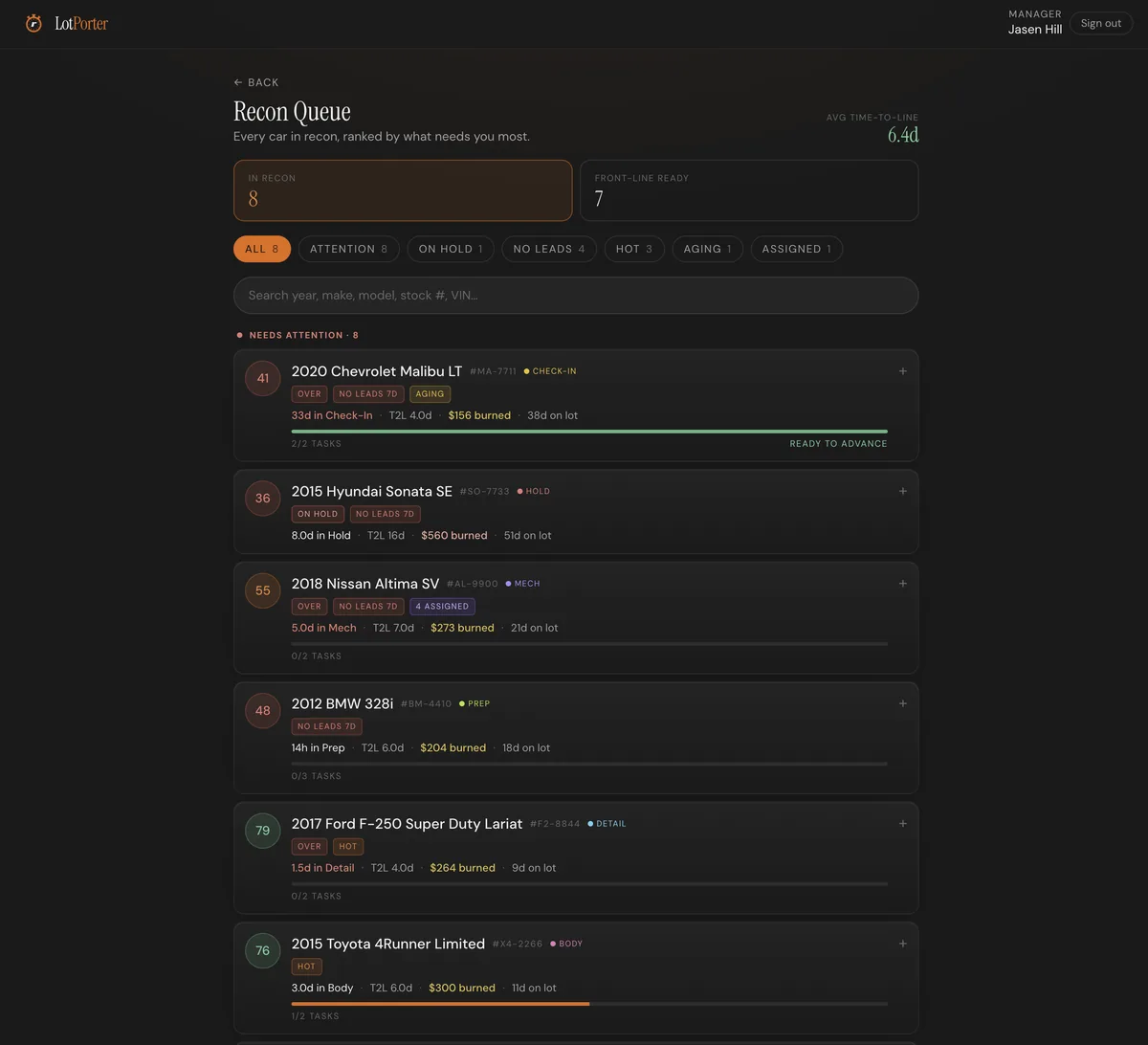Click the Prep status label on BMW
Viewport: 1148px width, 1045px height.
pyautogui.click(x=475, y=703)
